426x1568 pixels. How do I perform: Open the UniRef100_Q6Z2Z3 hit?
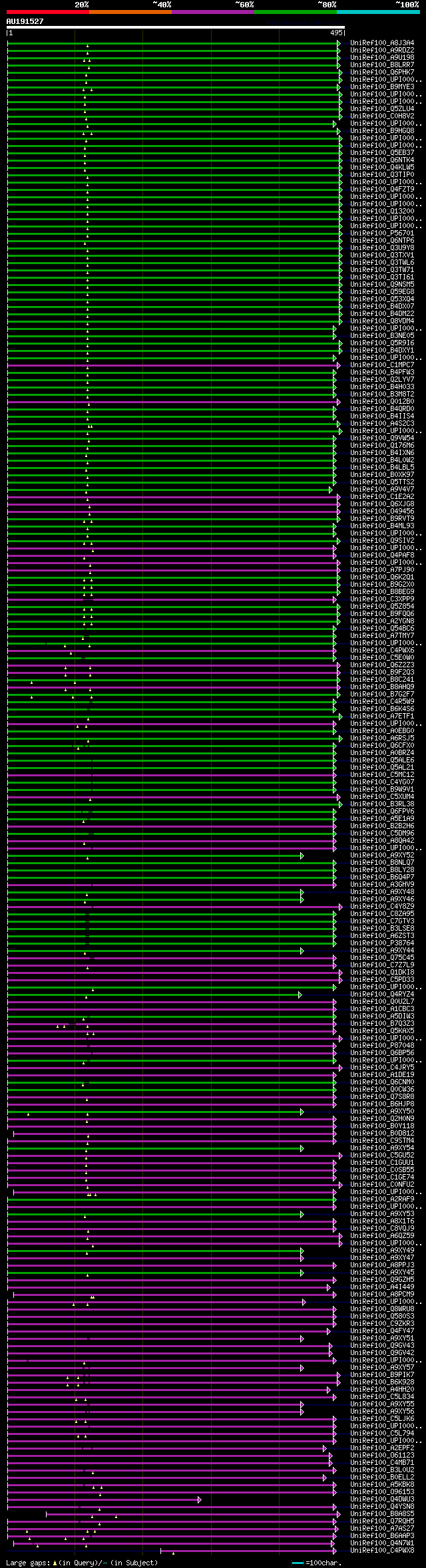coord(382,665)
